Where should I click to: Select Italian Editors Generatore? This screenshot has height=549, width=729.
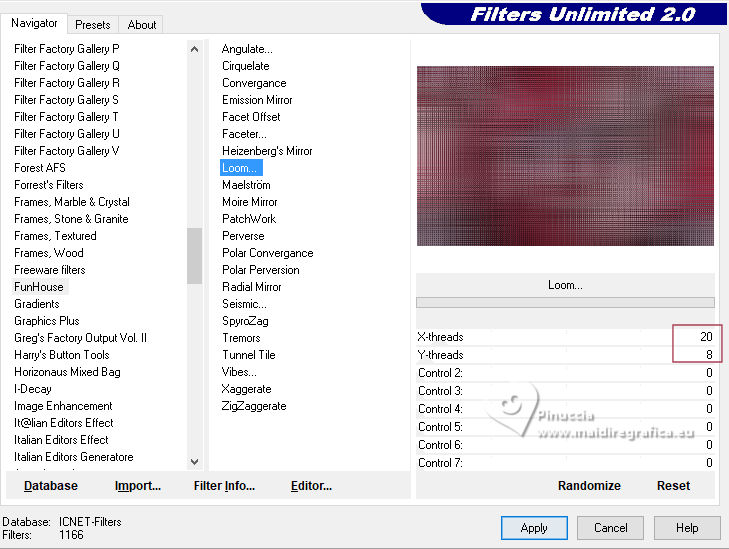[73, 457]
